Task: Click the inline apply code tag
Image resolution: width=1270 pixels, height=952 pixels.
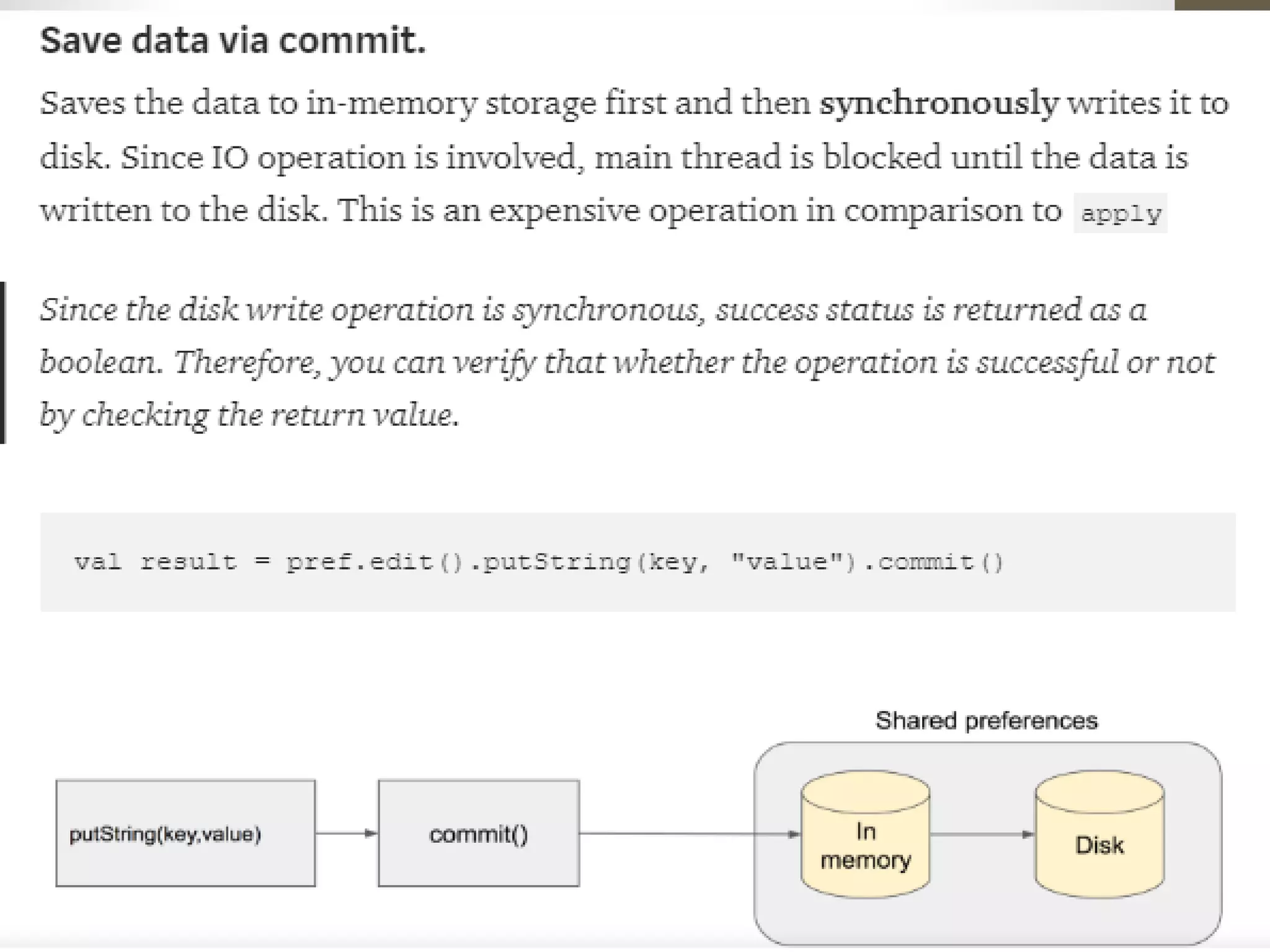Action: pos(1121,214)
